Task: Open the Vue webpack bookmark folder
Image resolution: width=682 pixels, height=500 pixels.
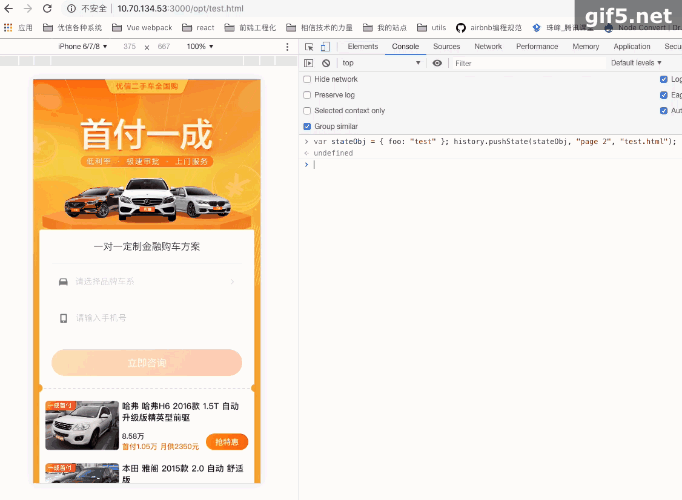Action: (x=142, y=27)
